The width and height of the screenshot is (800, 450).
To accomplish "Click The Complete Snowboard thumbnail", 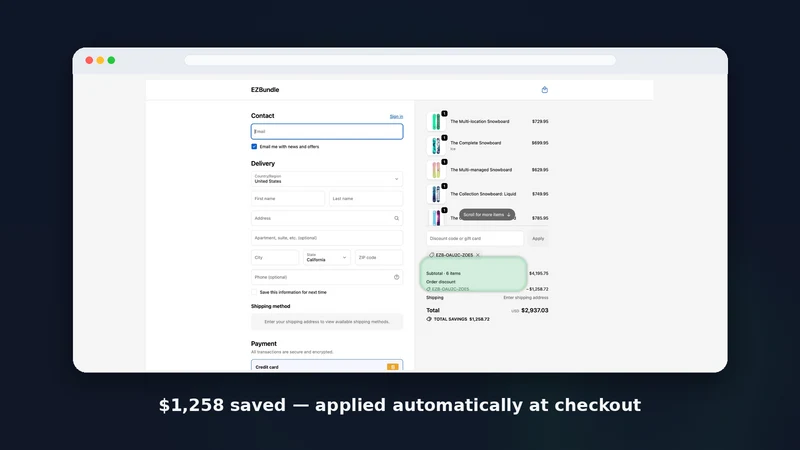I will point(436,146).
